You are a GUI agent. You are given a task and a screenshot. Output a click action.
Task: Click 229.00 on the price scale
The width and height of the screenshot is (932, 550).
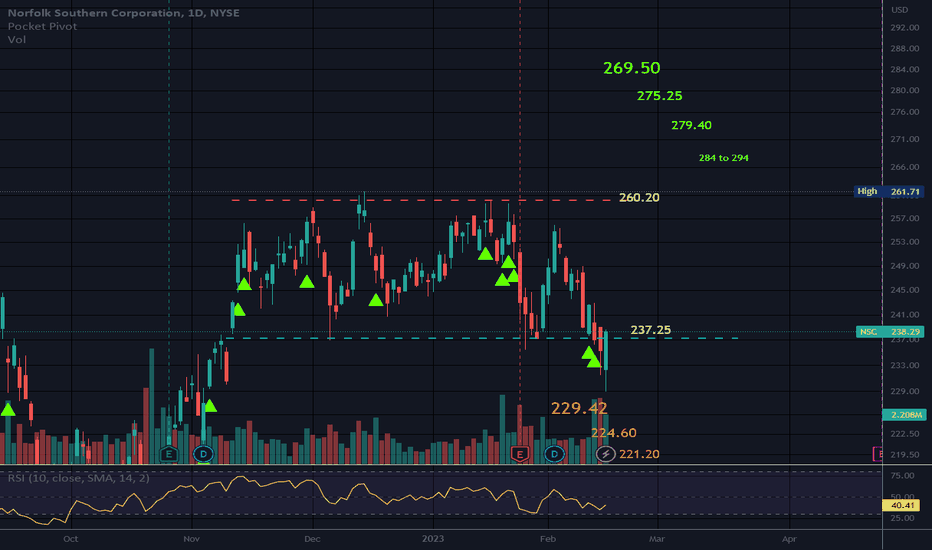tap(905, 391)
